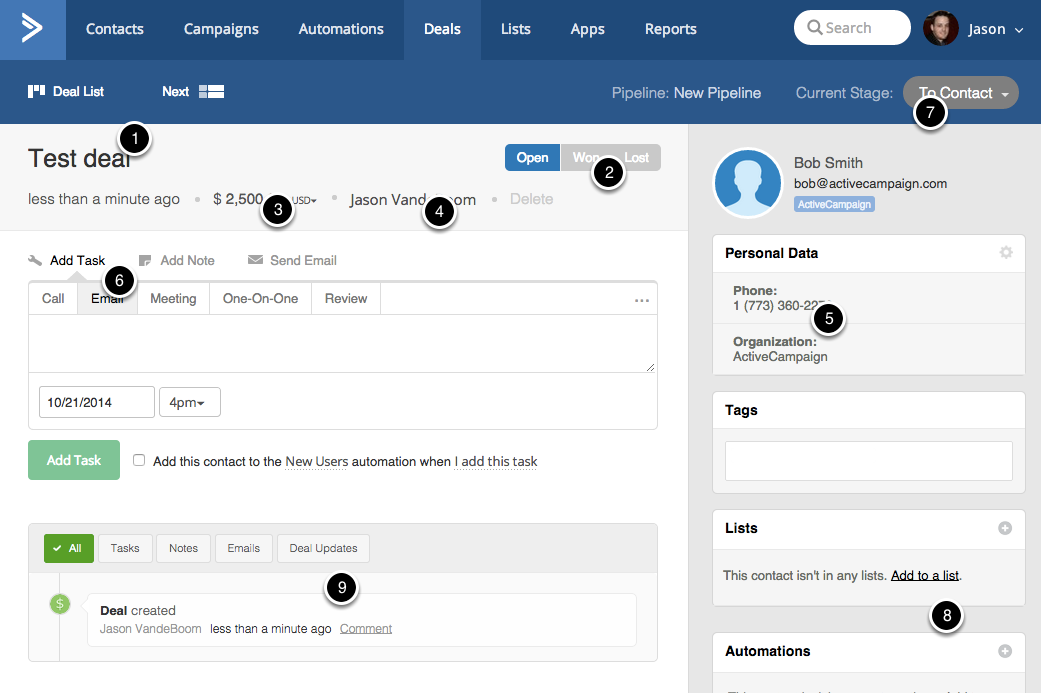Click the list view icon beside Next

[211, 92]
